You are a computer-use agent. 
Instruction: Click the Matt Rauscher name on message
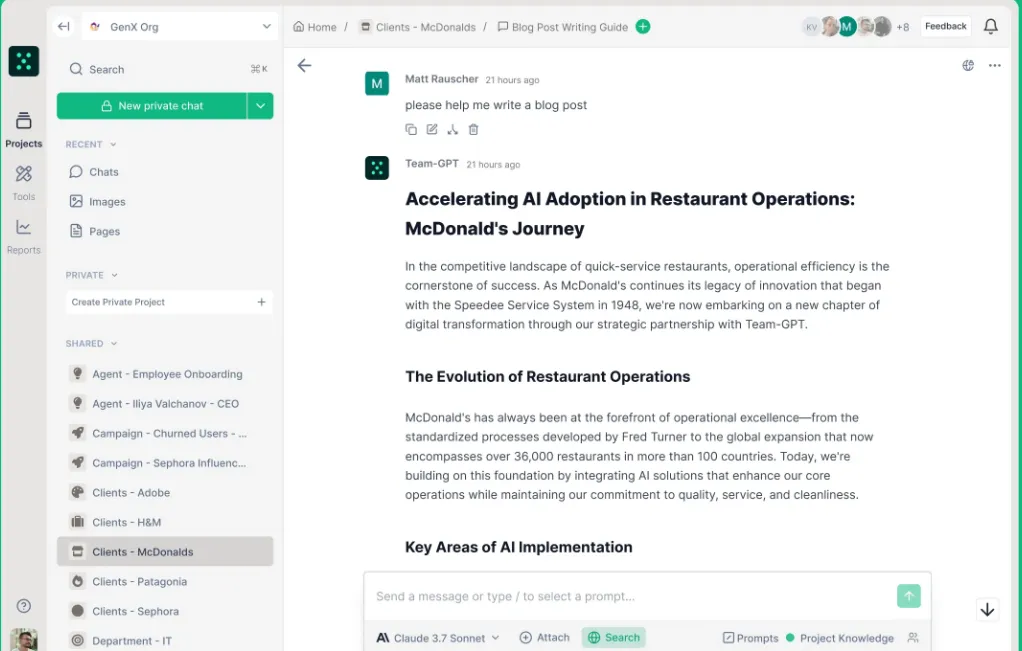tap(441, 79)
